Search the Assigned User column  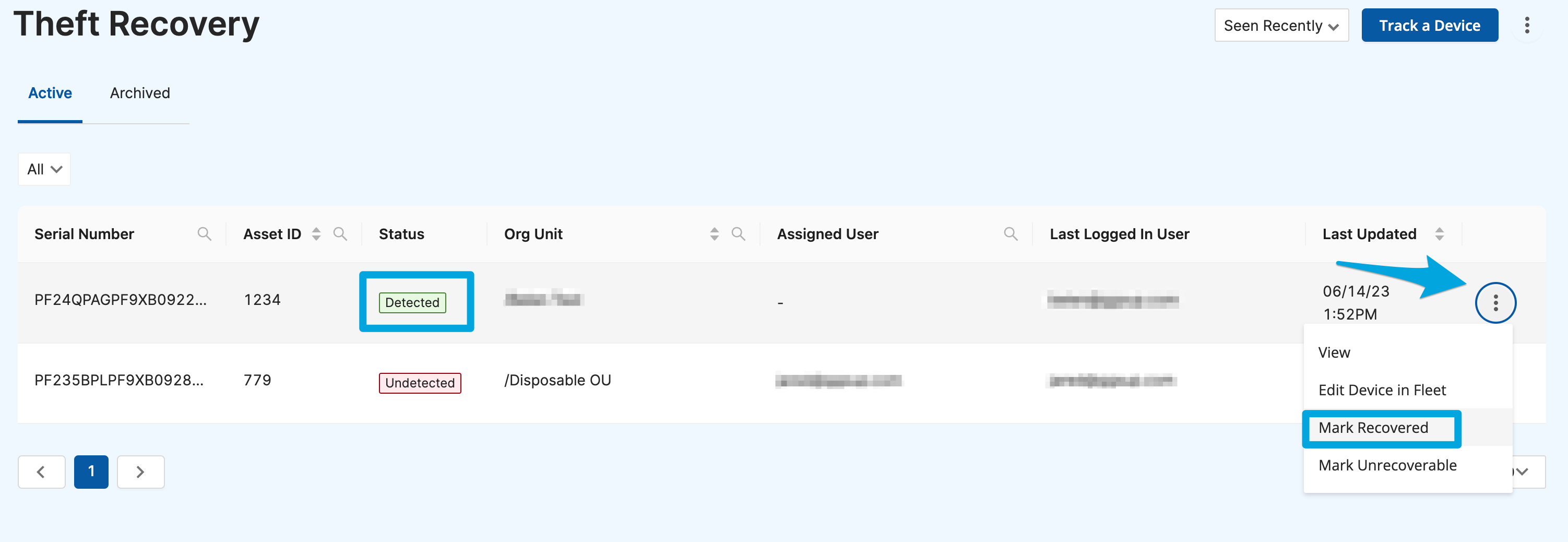click(x=1010, y=234)
